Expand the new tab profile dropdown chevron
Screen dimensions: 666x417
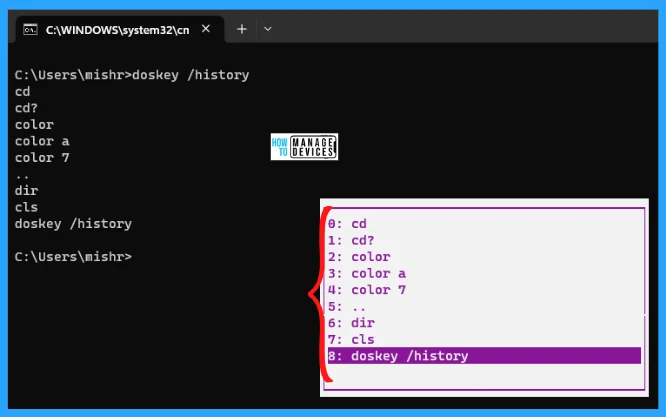tap(268, 29)
